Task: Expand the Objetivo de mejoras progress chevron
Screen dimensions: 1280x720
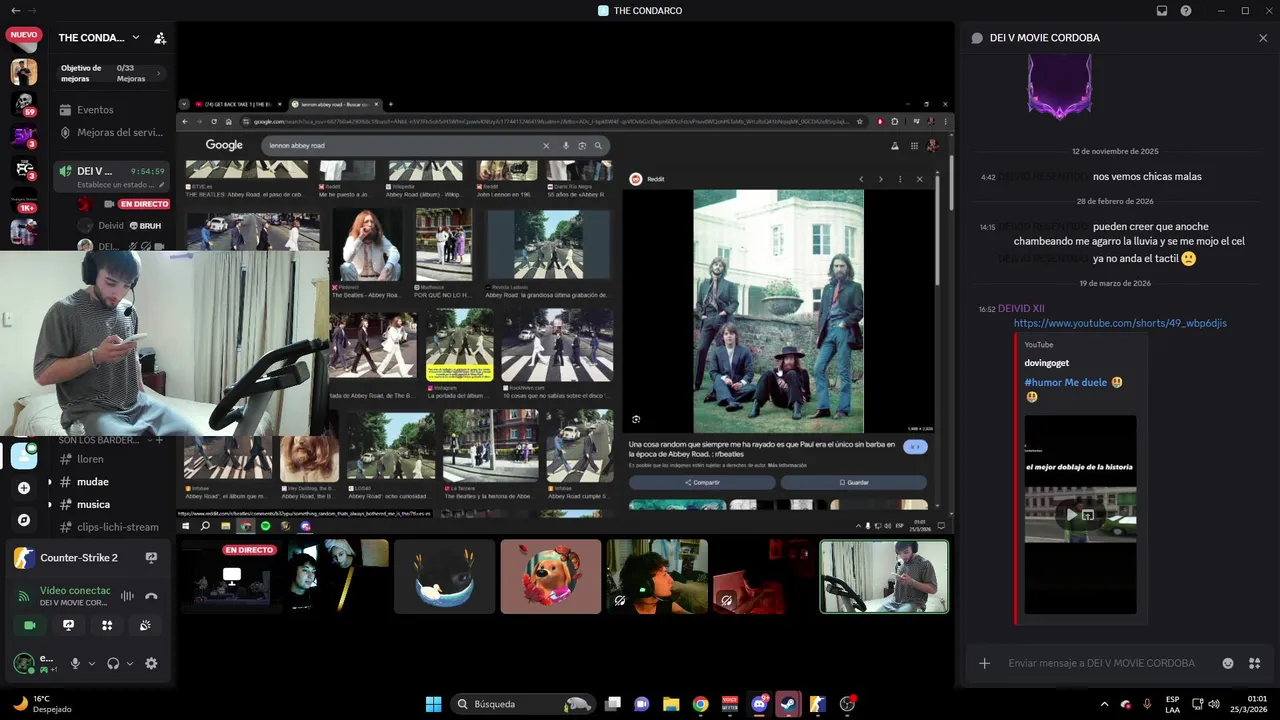Action: (159, 73)
